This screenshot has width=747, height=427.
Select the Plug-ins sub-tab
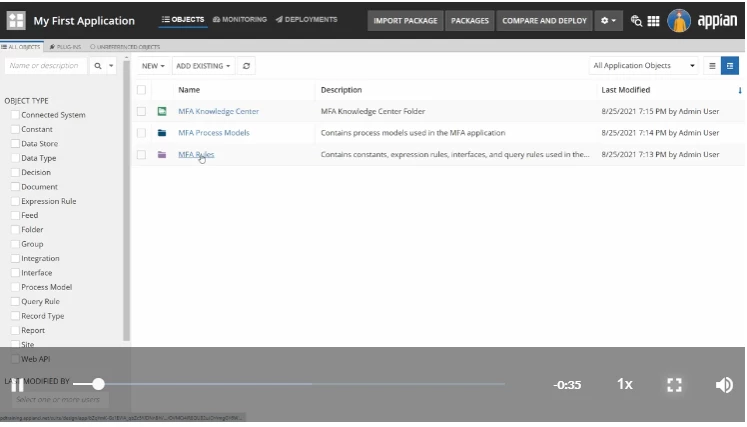[x=65, y=47]
